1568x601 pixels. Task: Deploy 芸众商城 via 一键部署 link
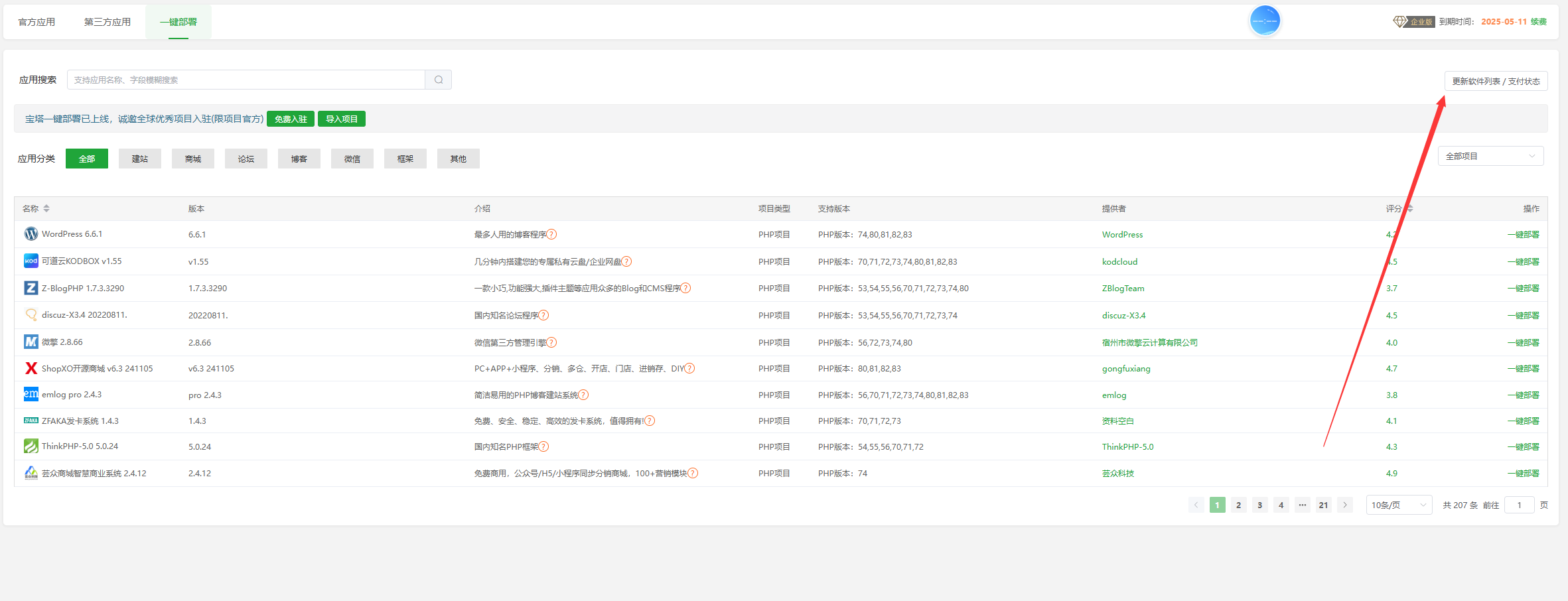1523,473
